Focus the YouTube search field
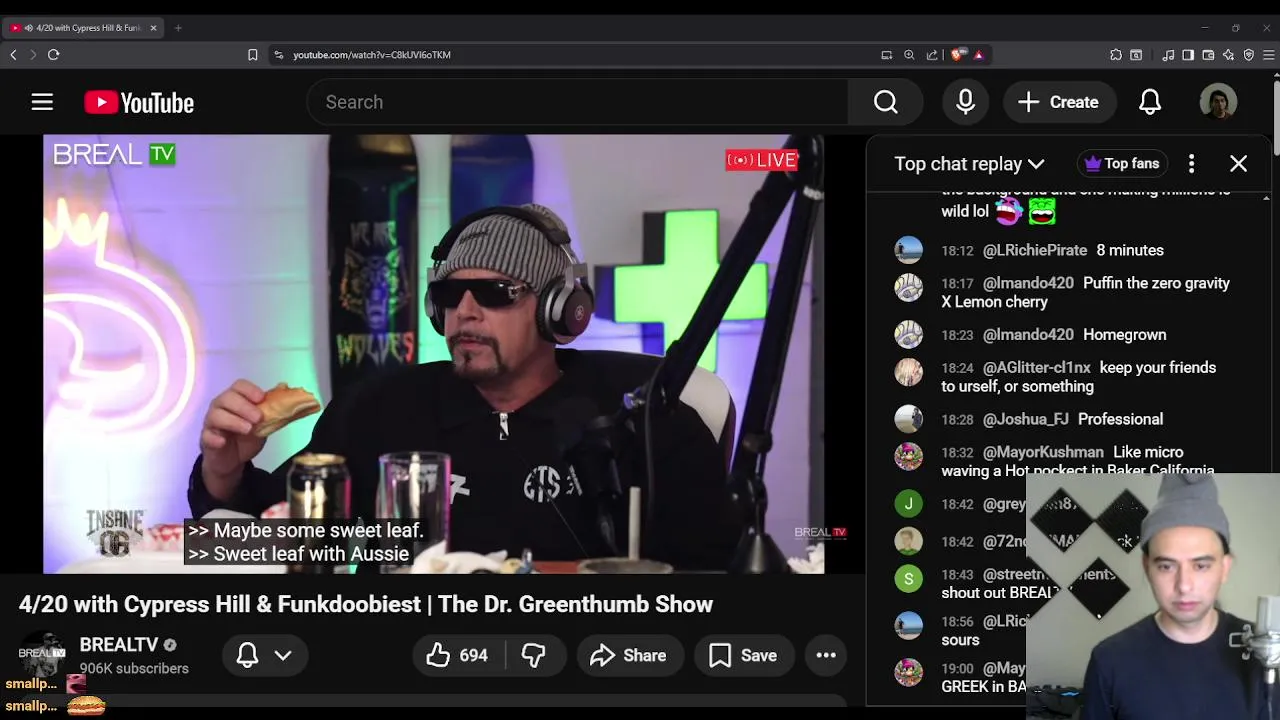The height and width of the screenshot is (720, 1280). (578, 102)
